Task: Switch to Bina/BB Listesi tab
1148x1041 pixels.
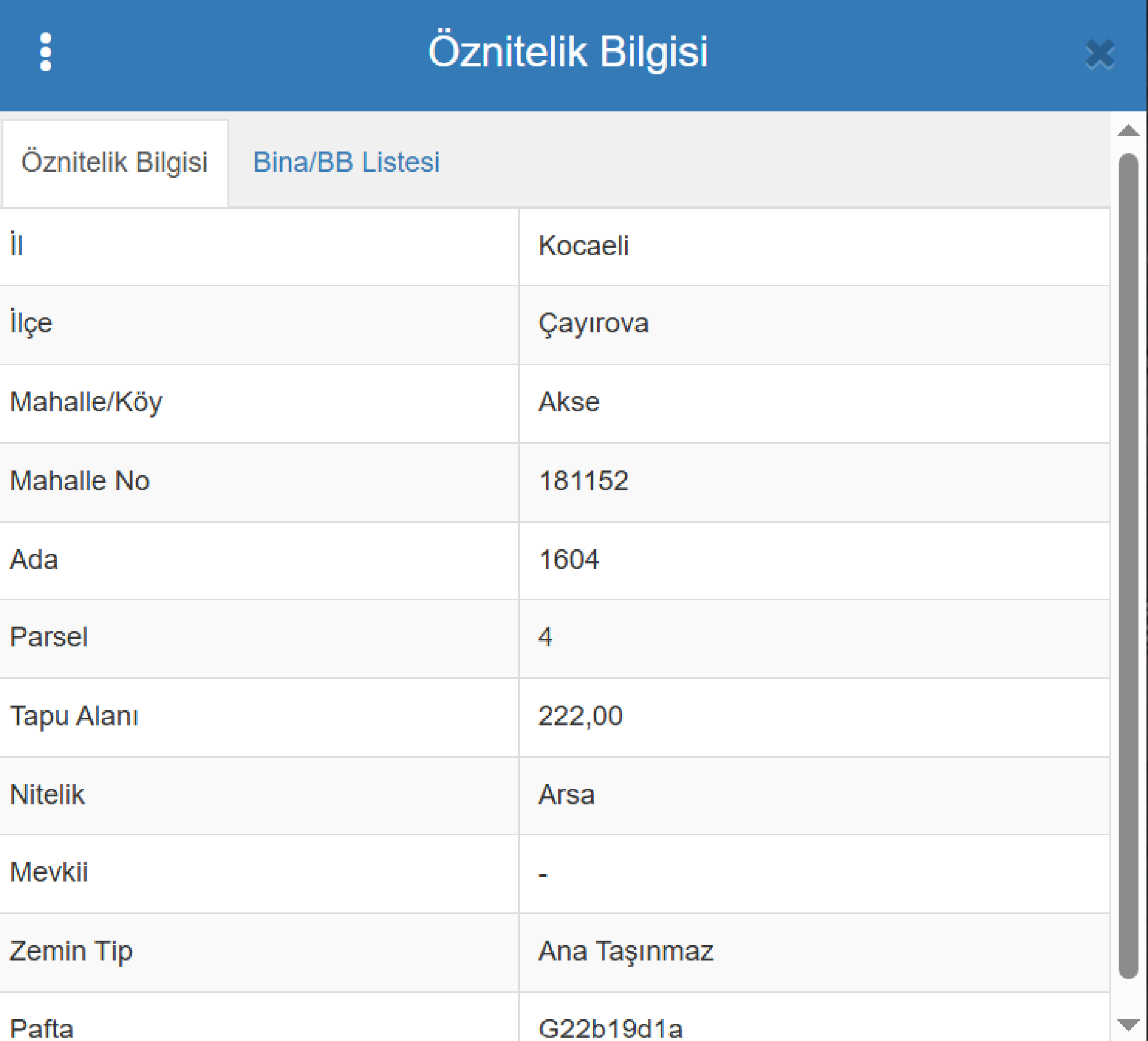Action: pos(346,163)
